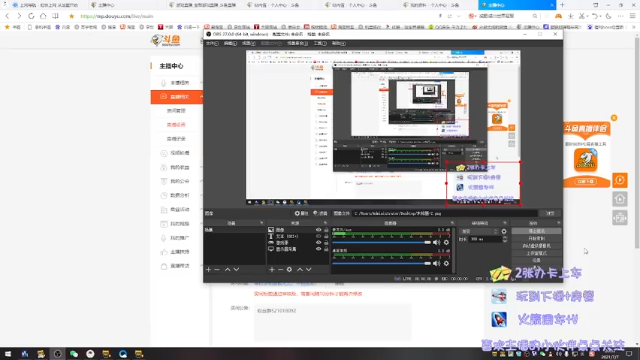Open the source Filters button in OBS
Viewport: 640px width, 360px height.
click(320, 213)
